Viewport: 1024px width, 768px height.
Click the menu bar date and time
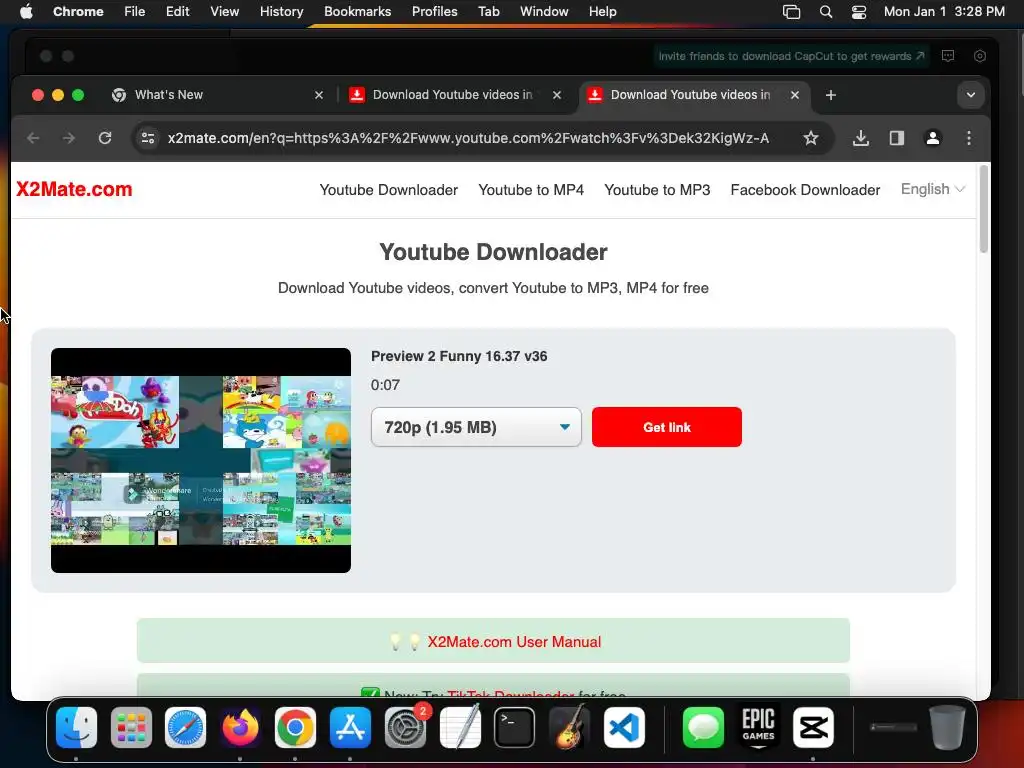(x=944, y=12)
